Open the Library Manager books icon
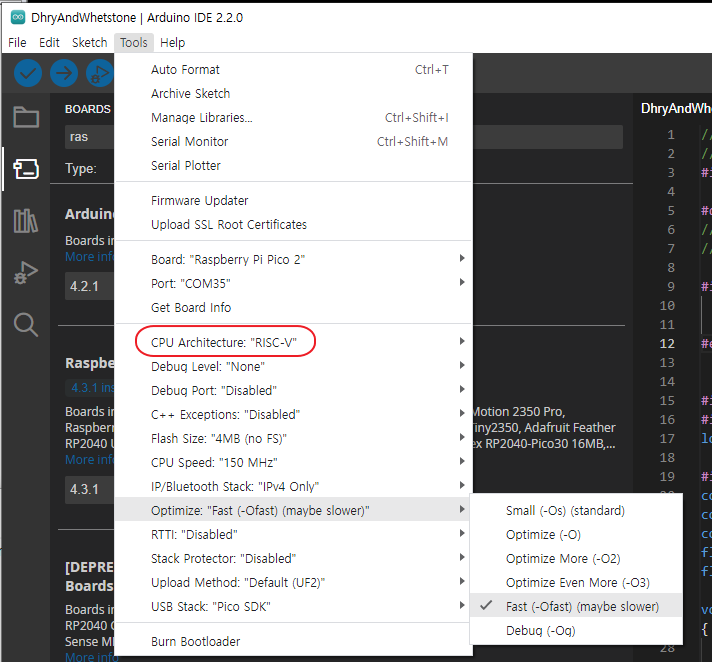 (26, 221)
